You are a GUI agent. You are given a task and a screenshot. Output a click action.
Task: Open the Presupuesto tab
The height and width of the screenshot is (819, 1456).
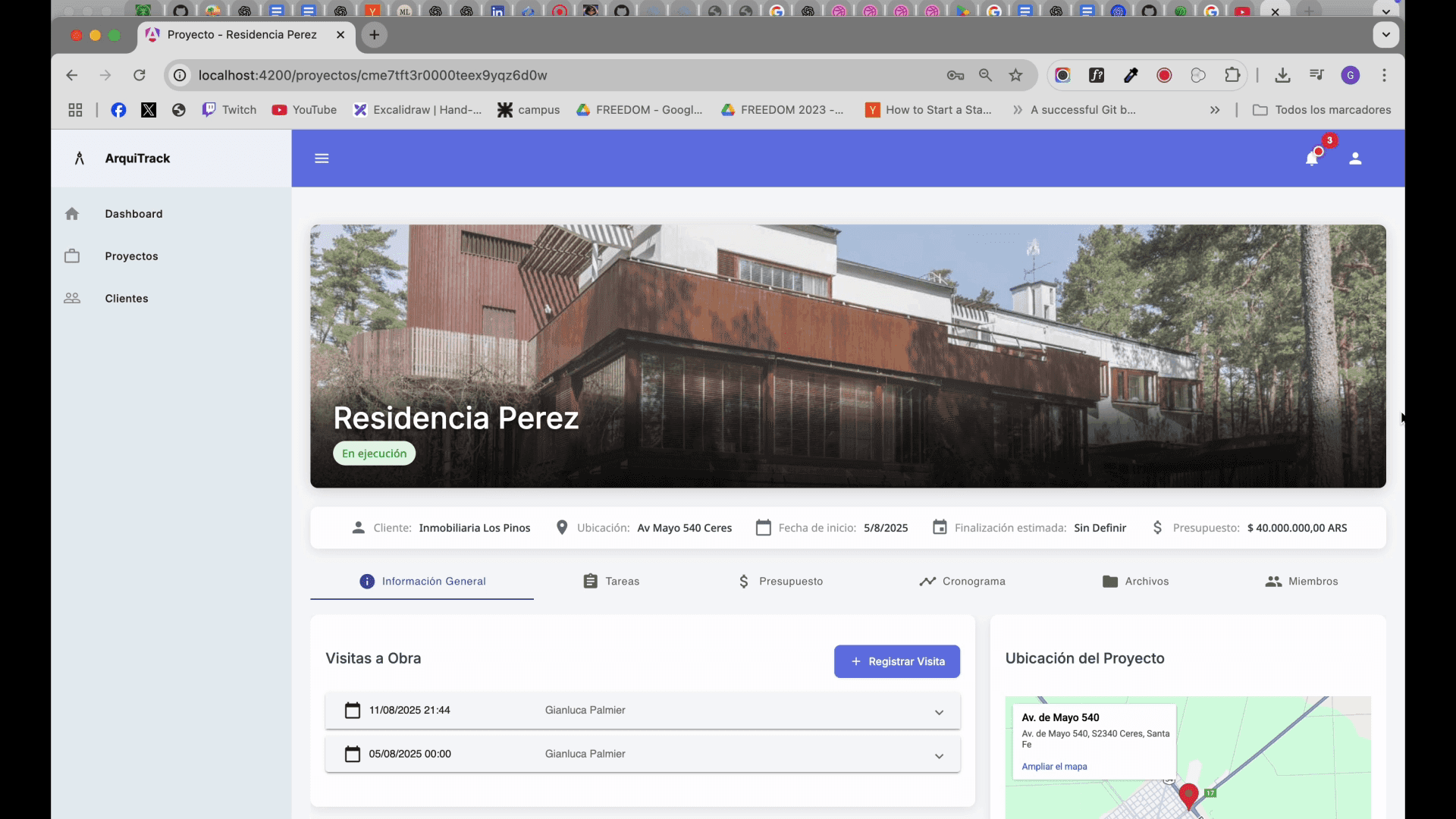coord(790,581)
